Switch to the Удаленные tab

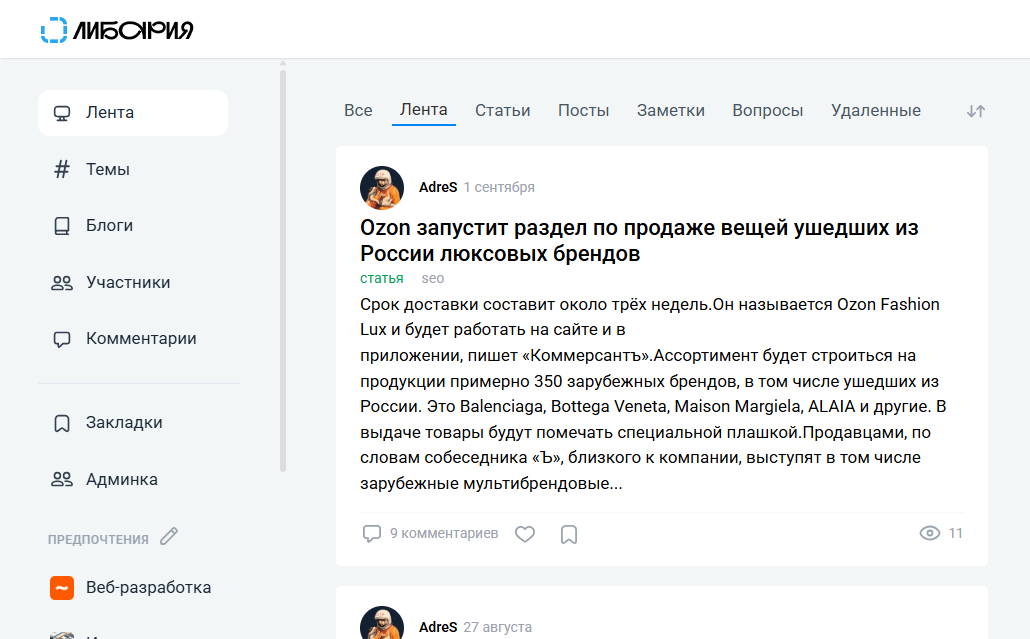876,110
